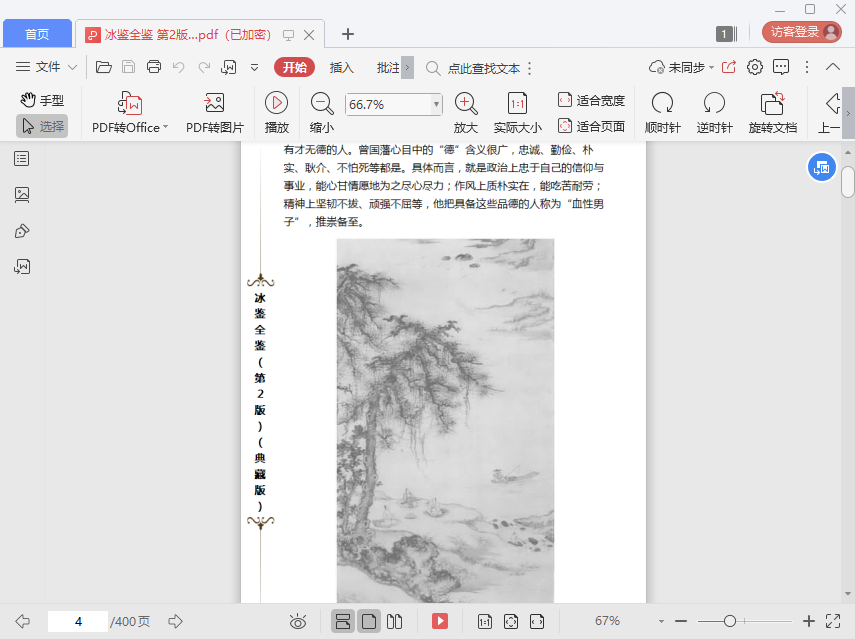Click the PDF转Office conversion icon
855x639 pixels.
(130, 103)
